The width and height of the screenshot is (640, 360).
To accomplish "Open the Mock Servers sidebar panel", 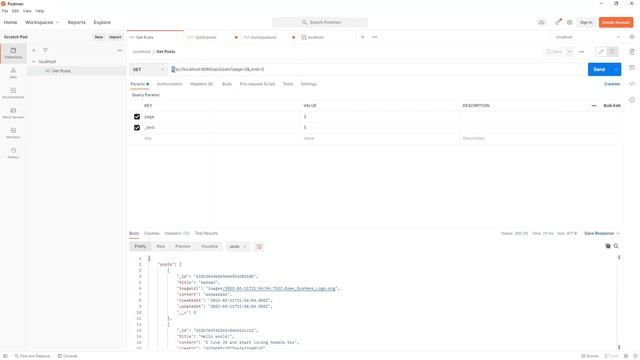I will (x=13, y=113).
